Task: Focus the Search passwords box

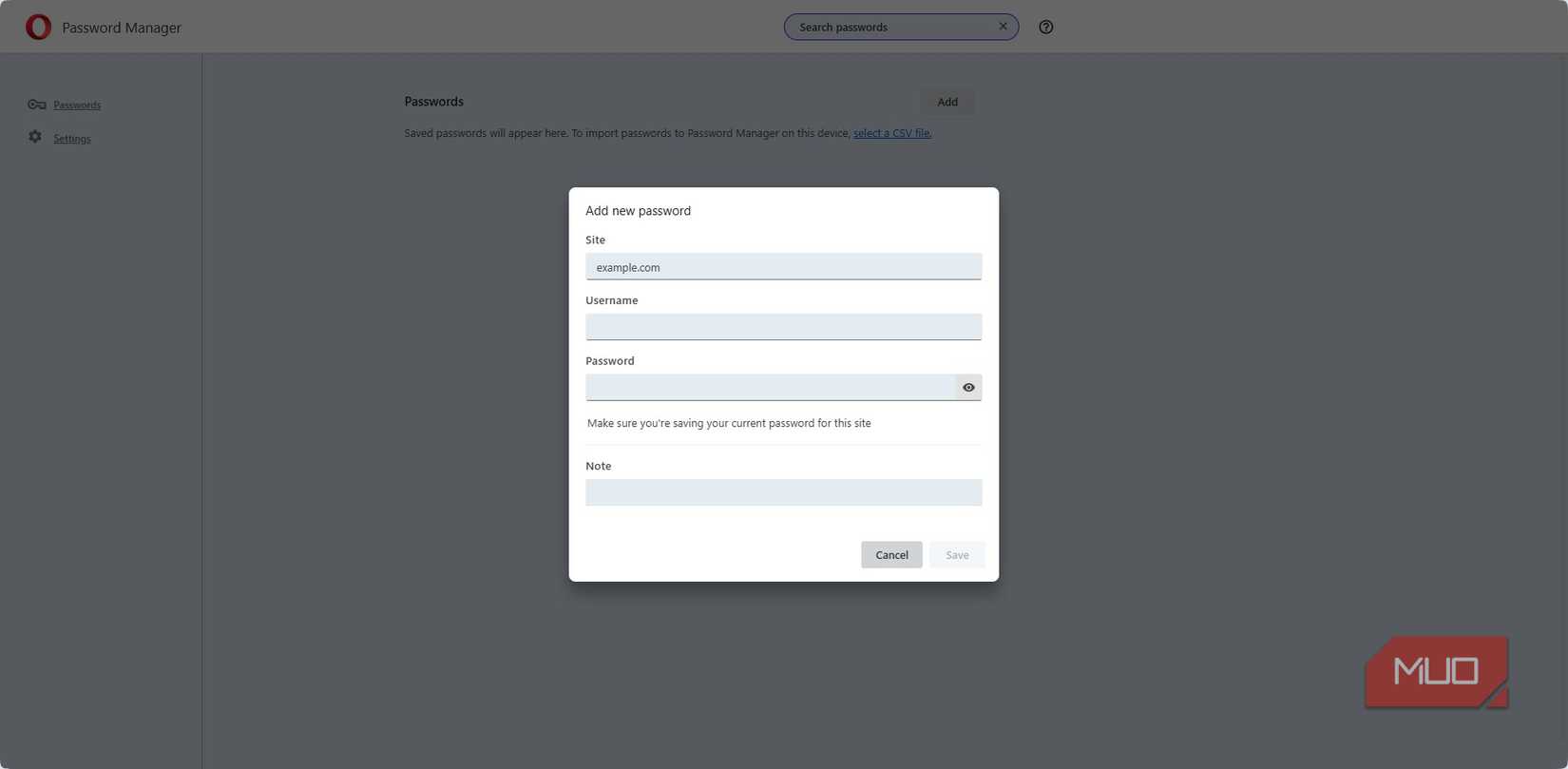Action: 891,27
